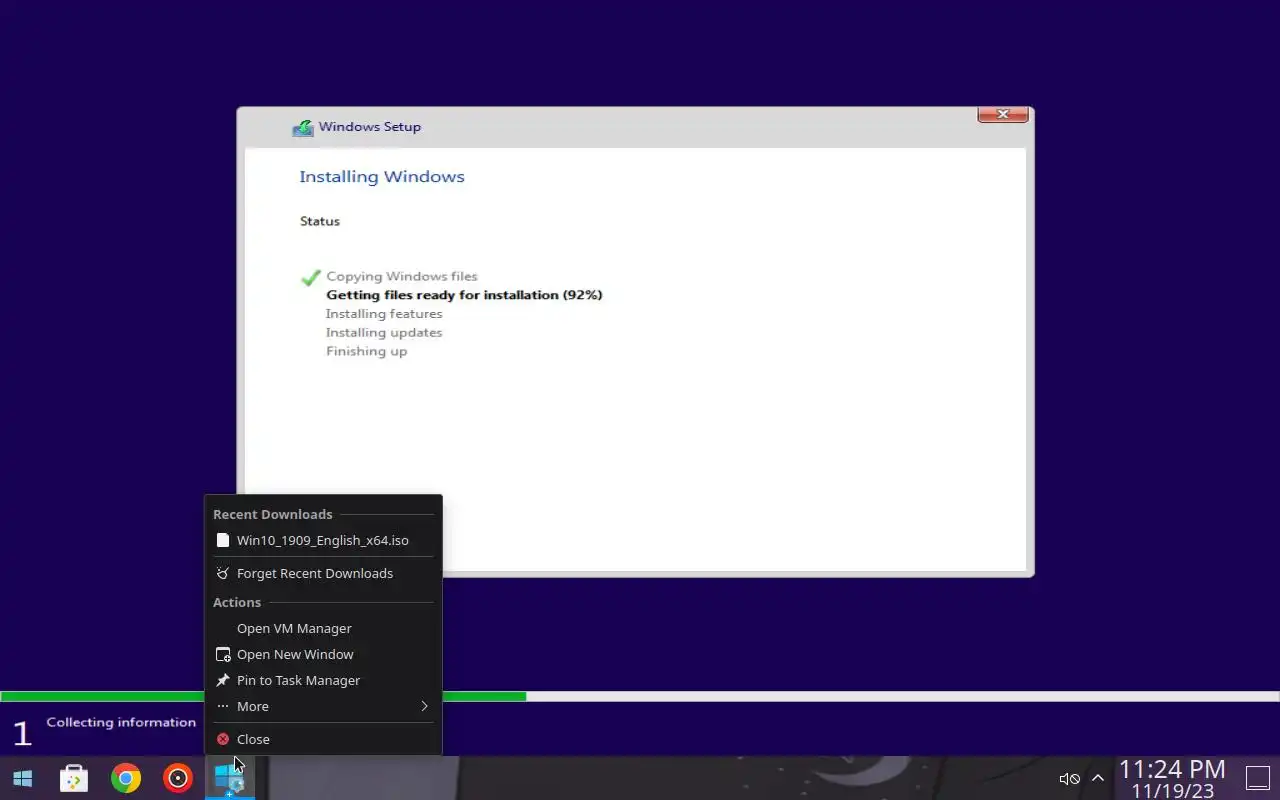This screenshot has height=800, width=1280.
Task: Click Close in the context menu
Action: 323,739
